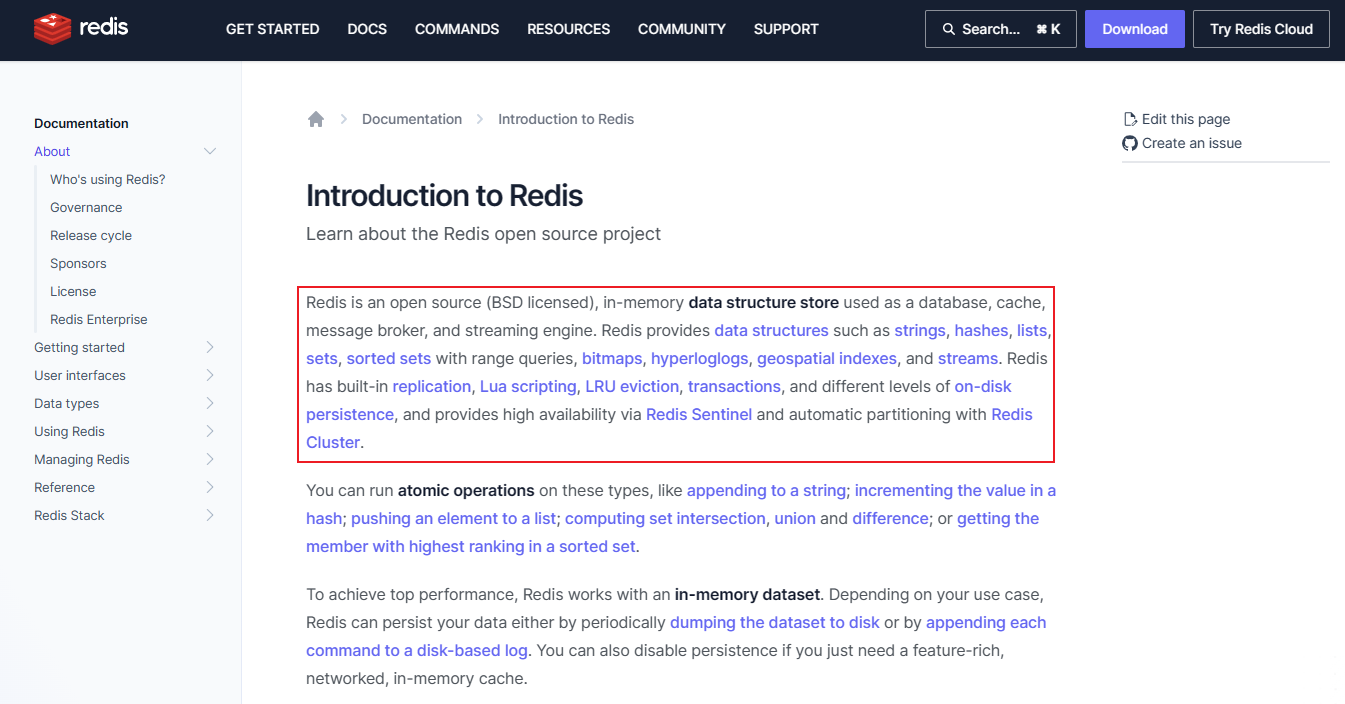
Task: Select Redis Stack in sidebar
Action: pyautogui.click(x=69, y=515)
